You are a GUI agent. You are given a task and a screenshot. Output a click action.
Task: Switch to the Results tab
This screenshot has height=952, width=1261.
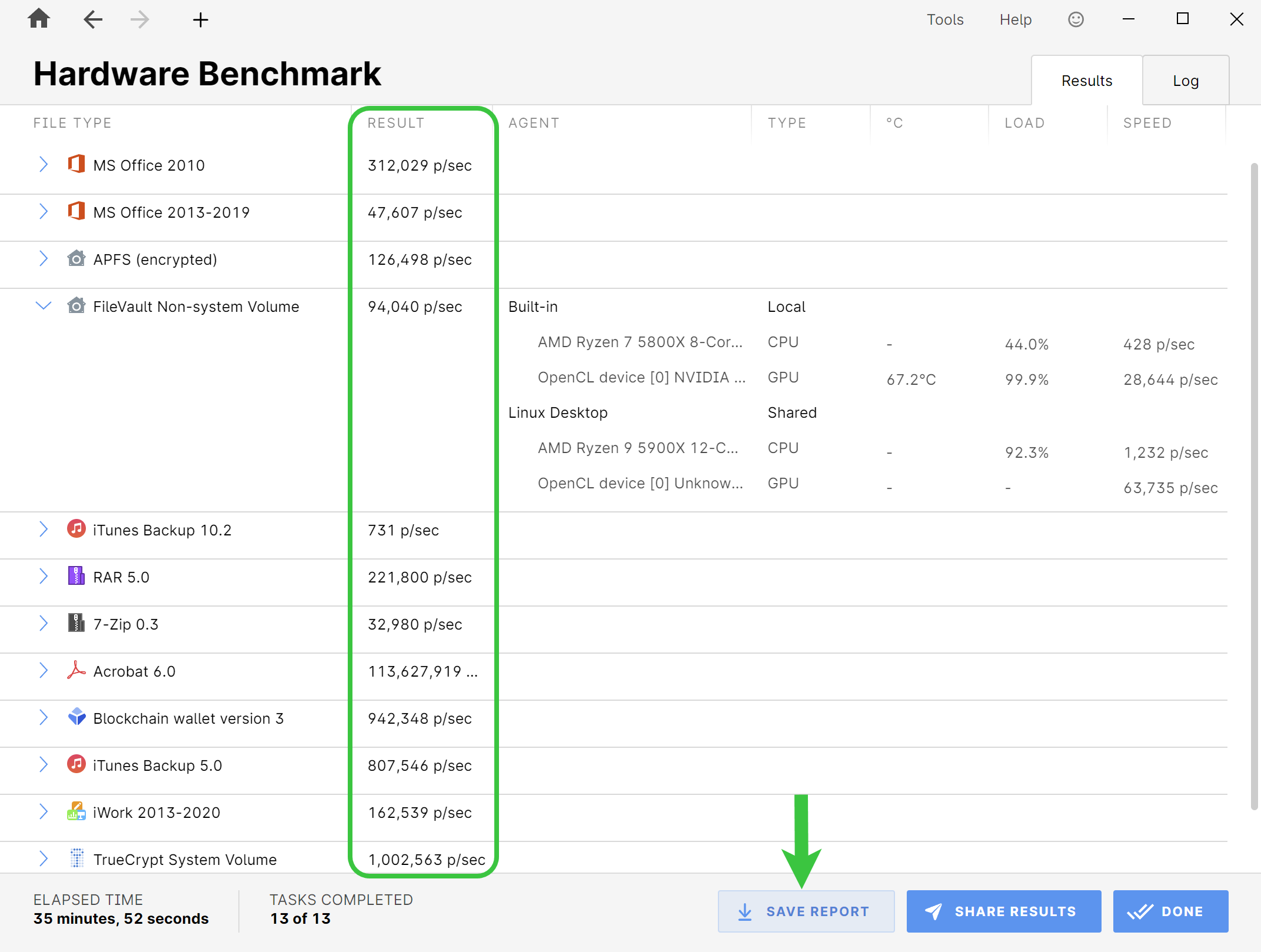tap(1086, 81)
